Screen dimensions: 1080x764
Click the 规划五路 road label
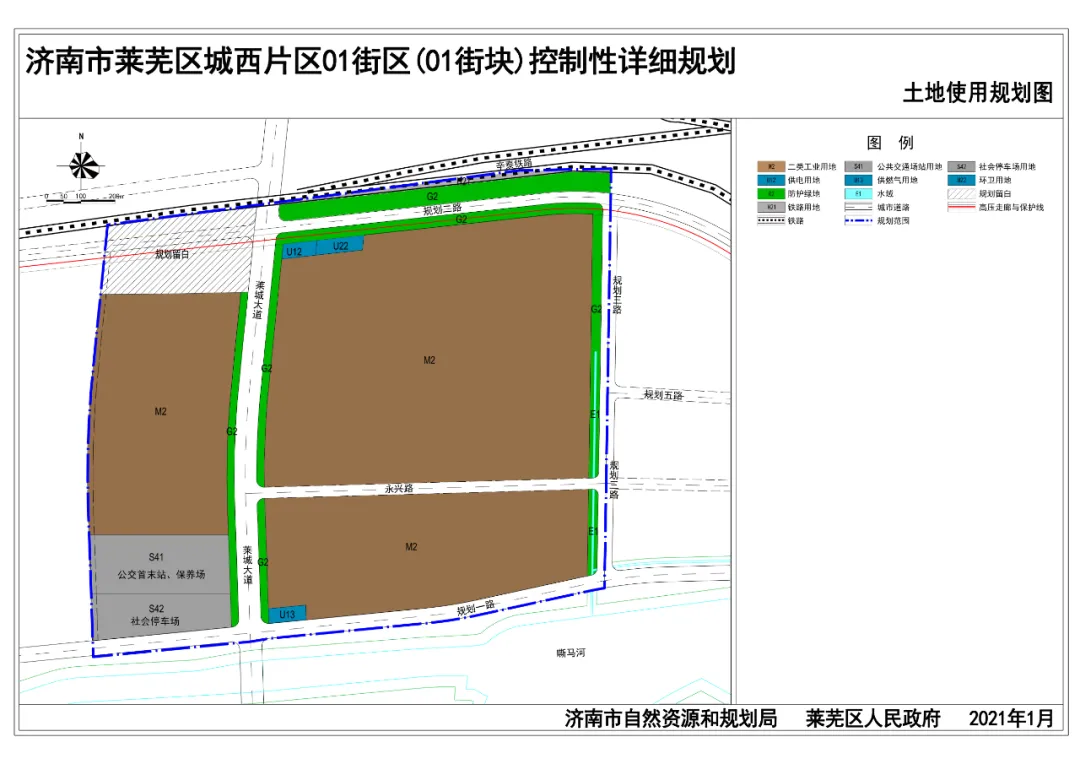pyautogui.click(x=663, y=395)
